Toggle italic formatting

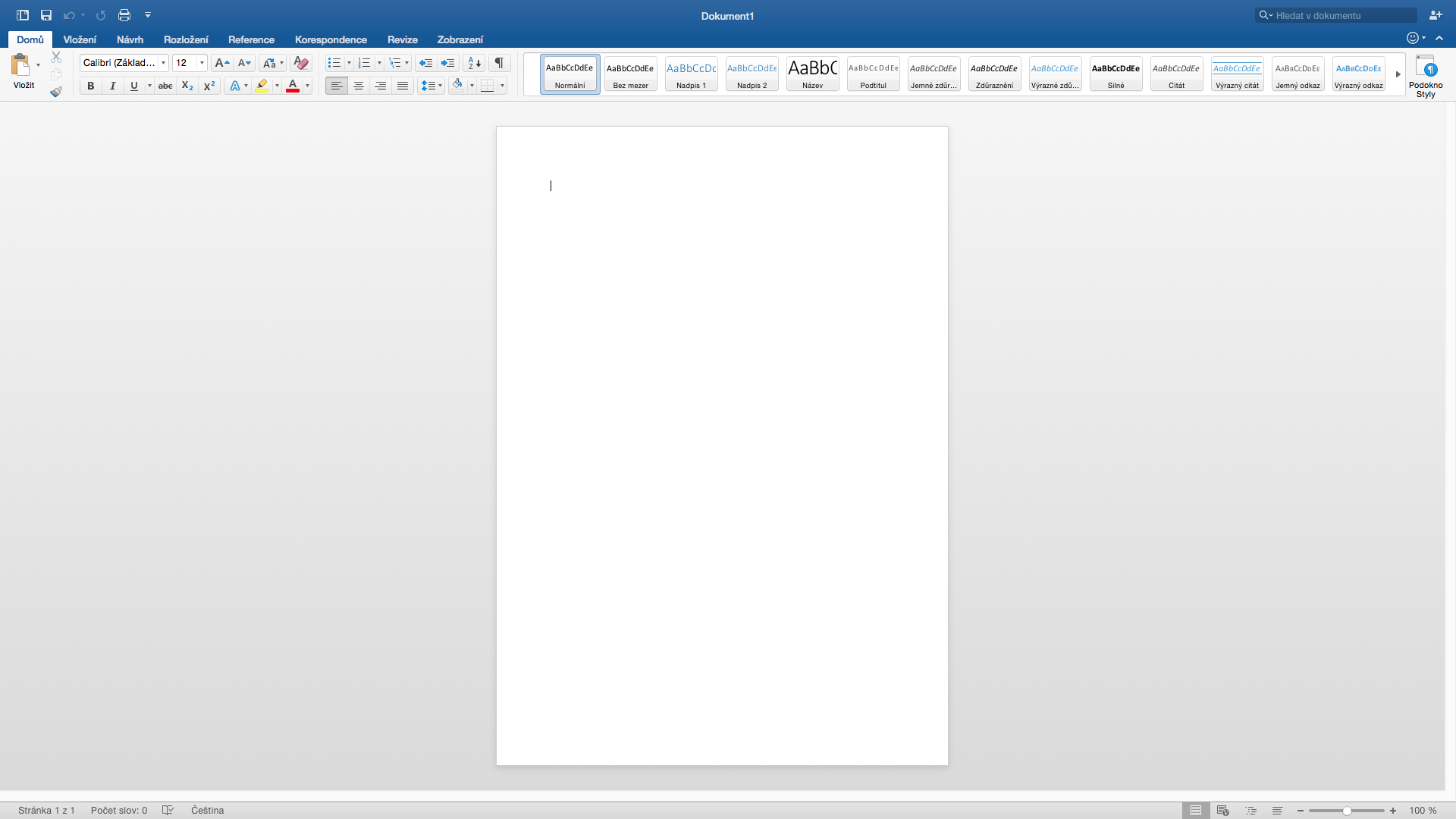(x=112, y=86)
